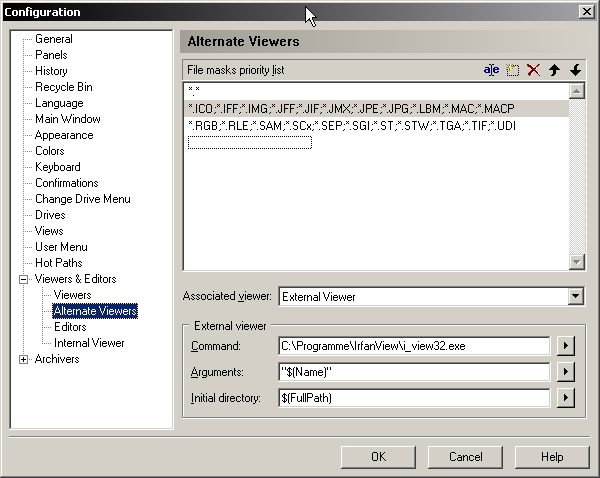Select Panels in the settings tree

click(x=51, y=55)
